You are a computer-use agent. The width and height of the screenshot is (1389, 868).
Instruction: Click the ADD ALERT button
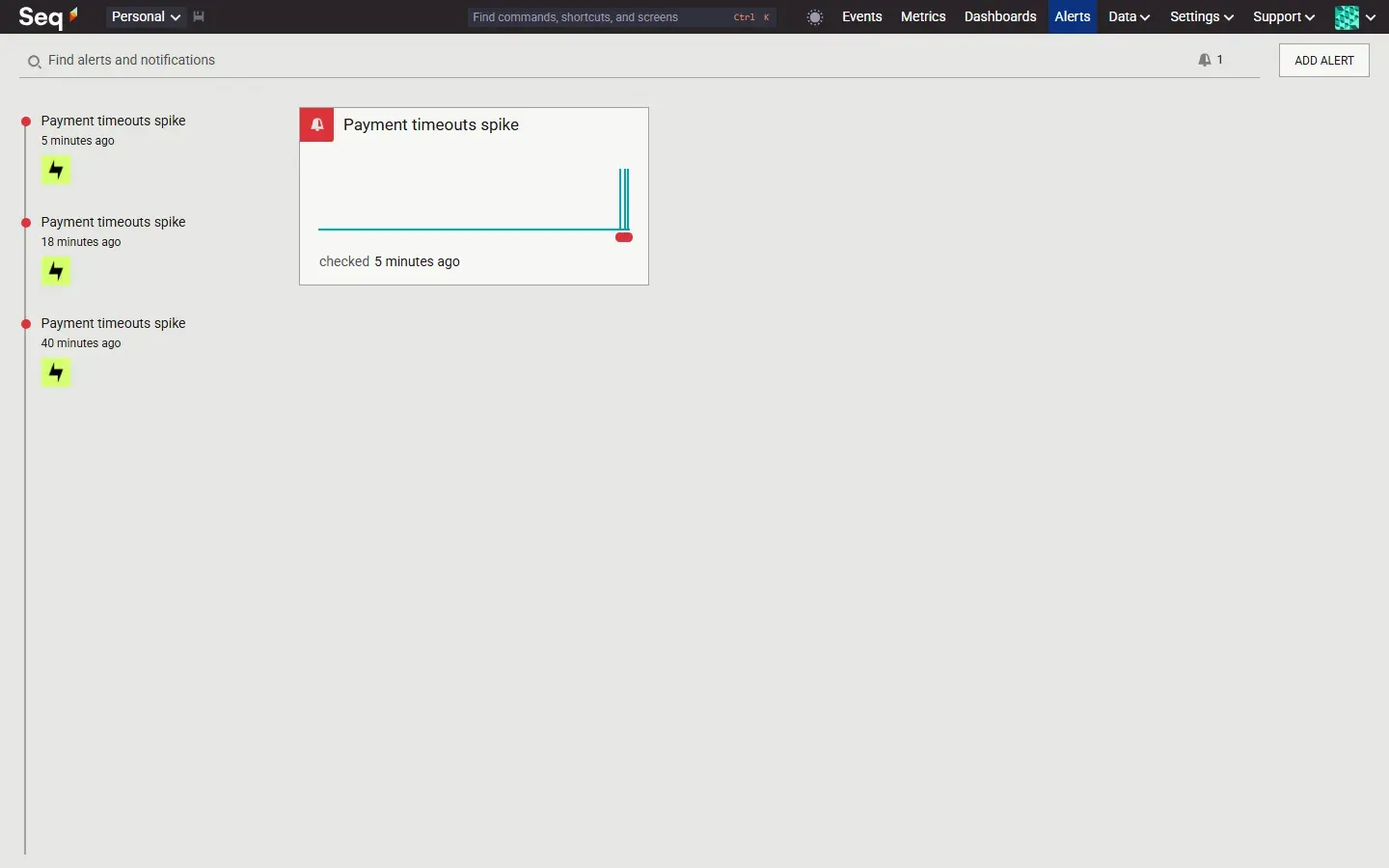pyautogui.click(x=1324, y=60)
